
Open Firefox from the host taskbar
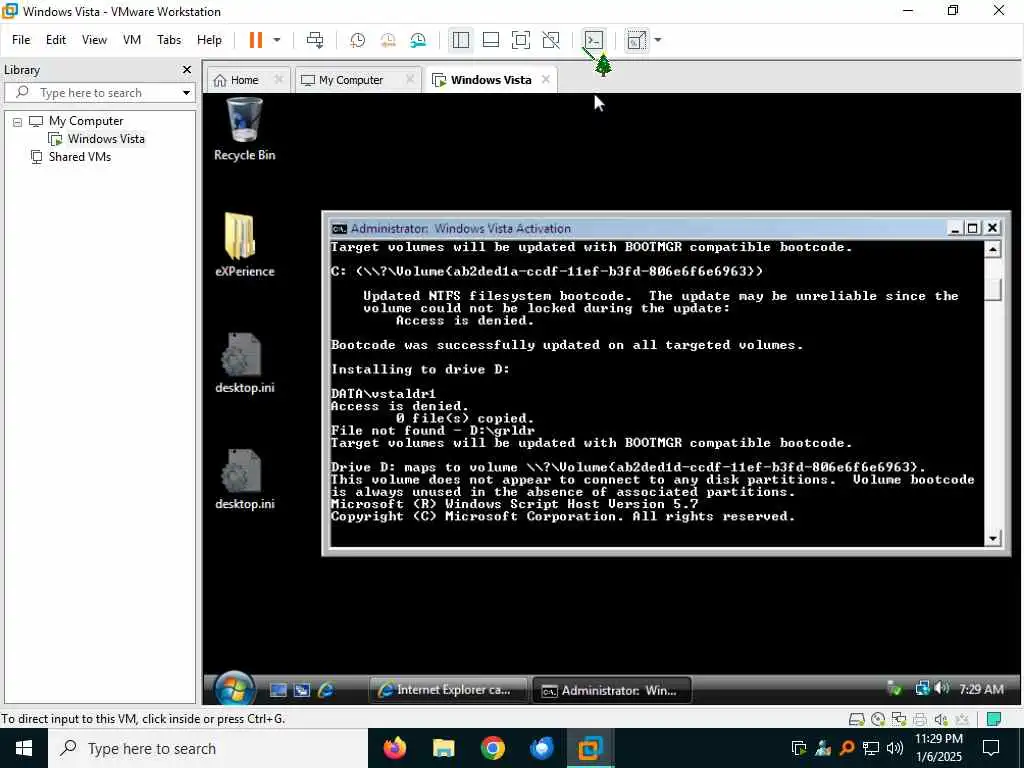coord(394,748)
